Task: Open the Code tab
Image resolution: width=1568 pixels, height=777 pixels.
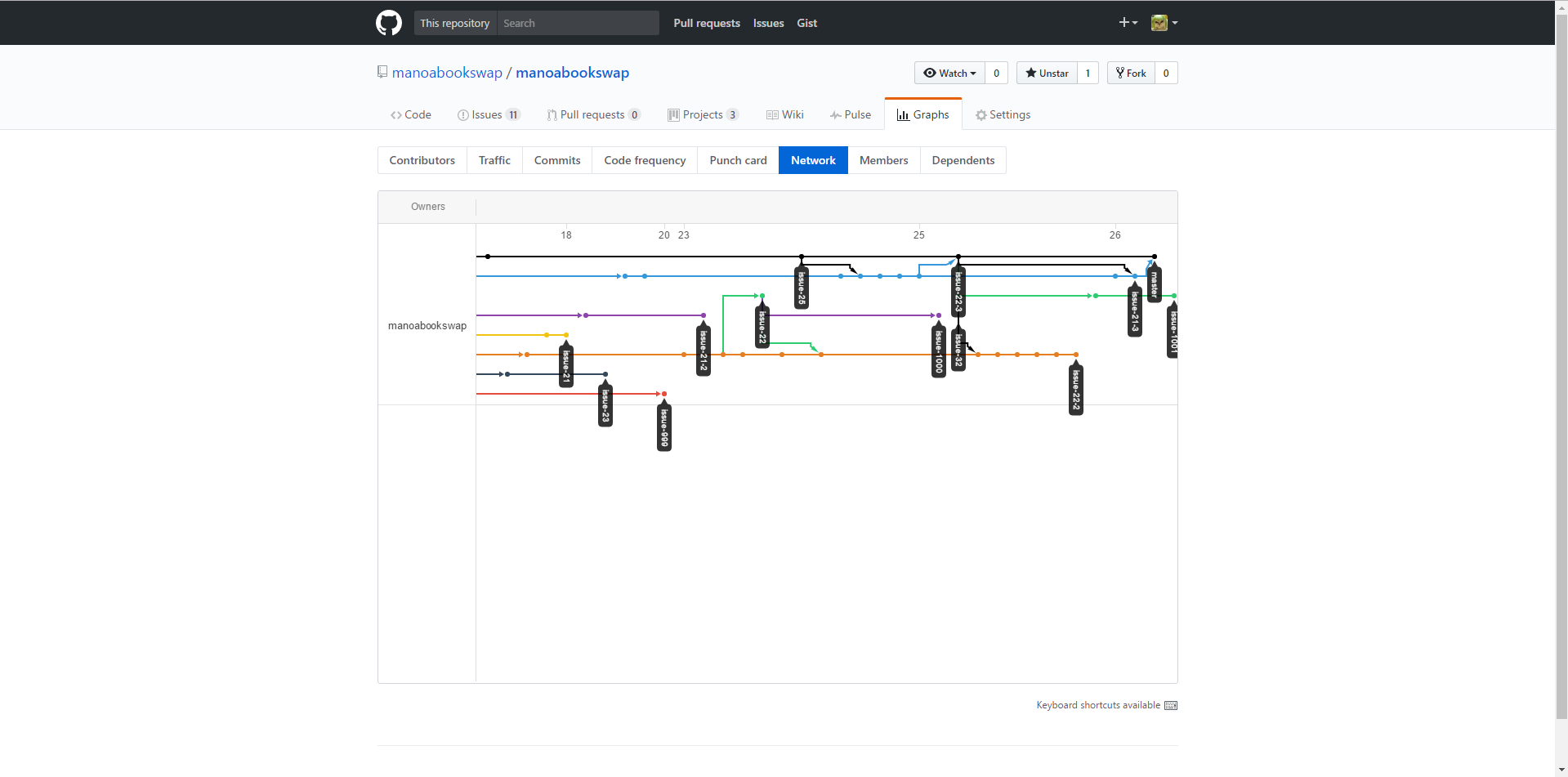Action: click(411, 114)
